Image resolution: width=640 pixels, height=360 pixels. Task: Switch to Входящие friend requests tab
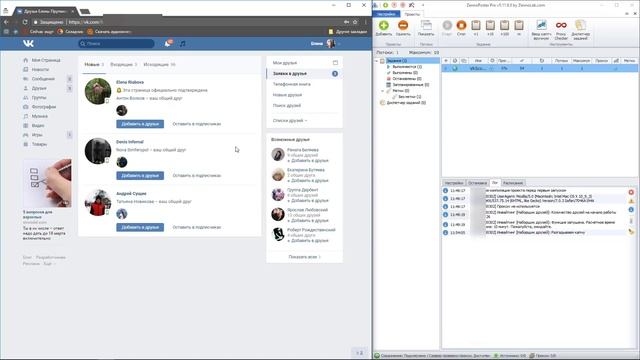tap(124, 64)
